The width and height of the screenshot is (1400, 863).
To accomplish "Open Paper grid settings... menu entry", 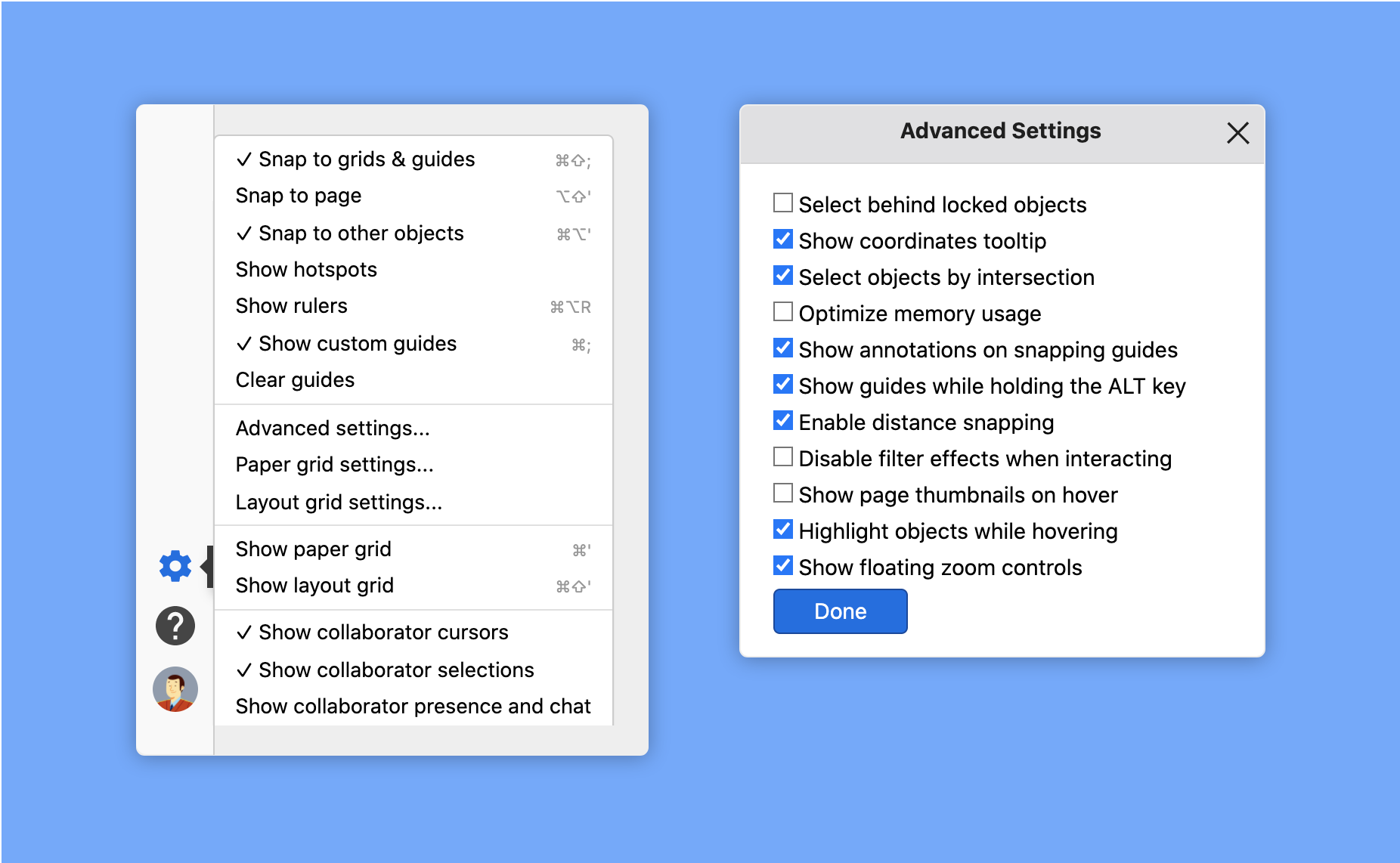I will pos(334,465).
